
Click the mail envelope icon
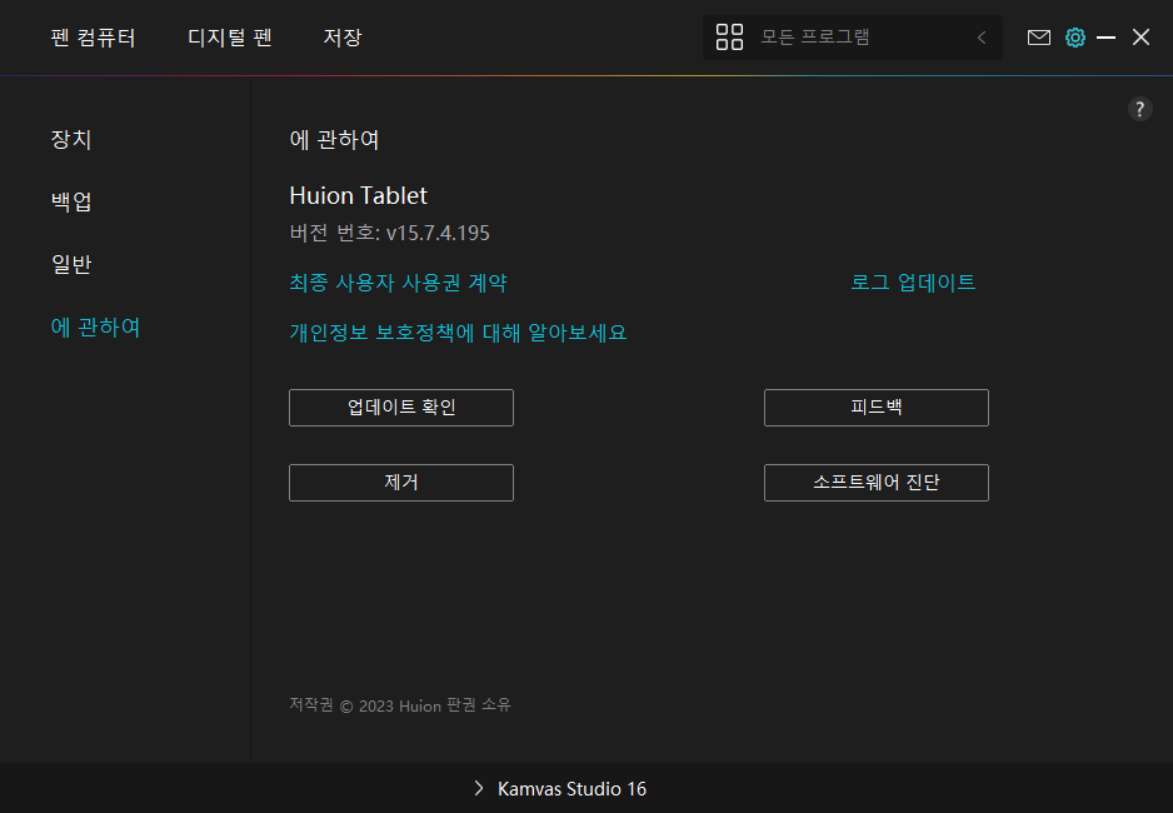point(1039,38)
